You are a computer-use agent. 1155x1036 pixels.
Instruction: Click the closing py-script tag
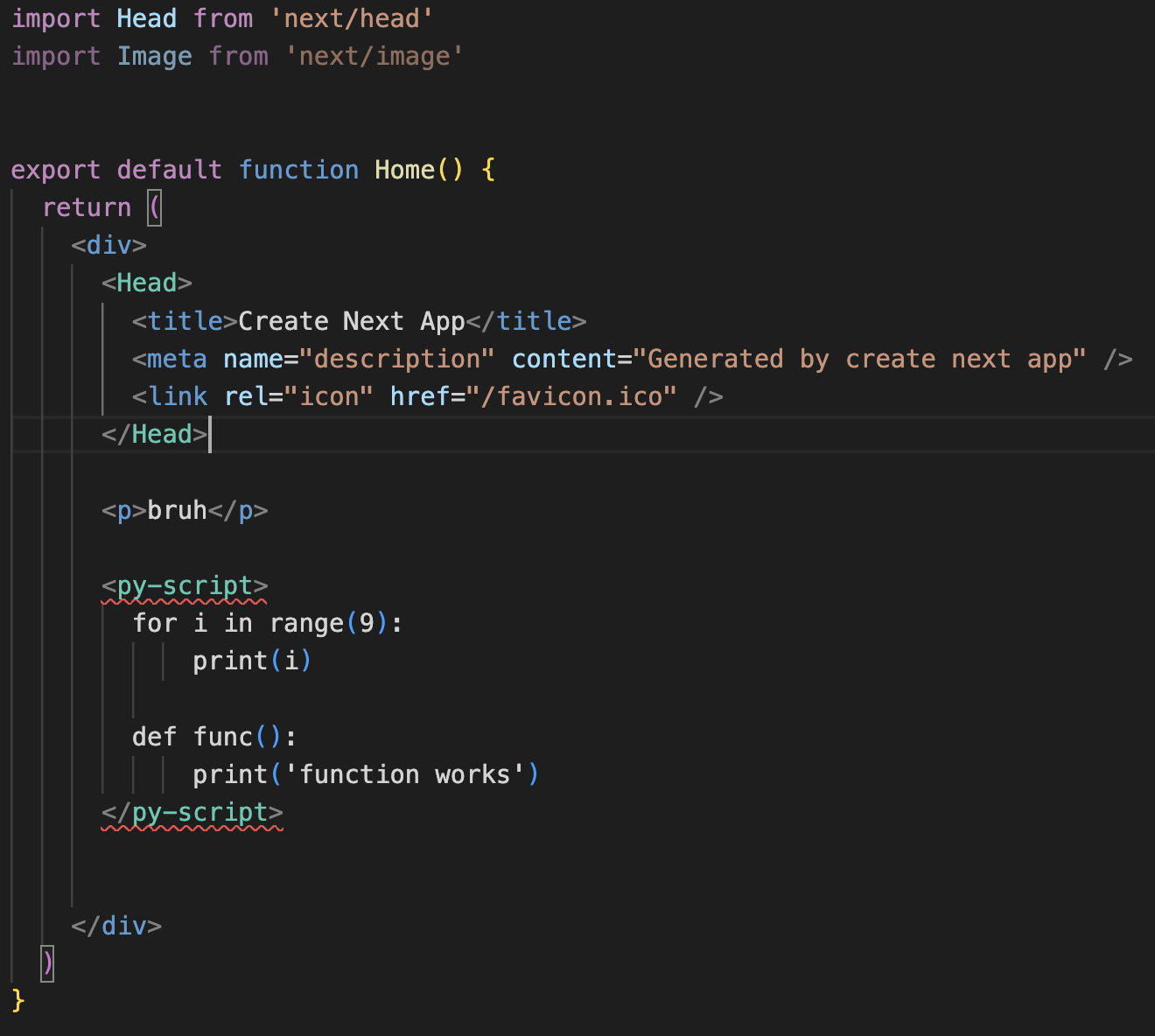pos(192,813)
